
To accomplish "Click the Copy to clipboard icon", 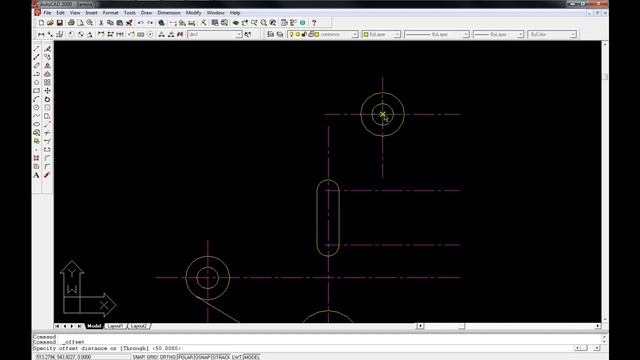I will pos(110,23).
